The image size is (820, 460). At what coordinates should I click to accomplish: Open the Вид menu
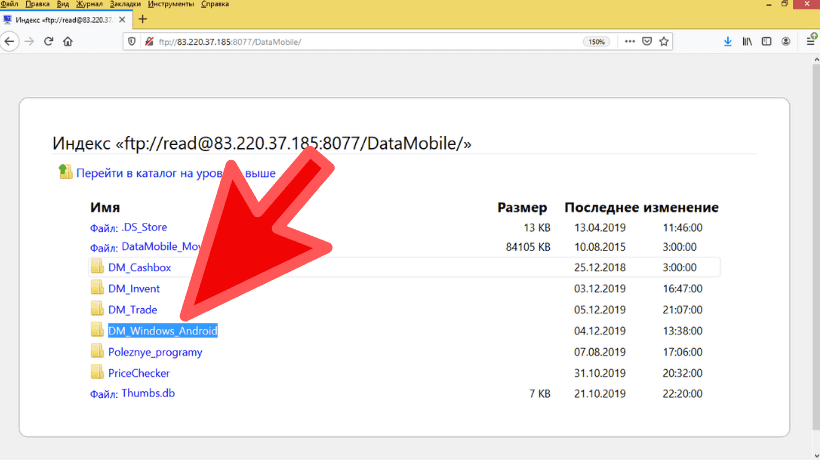coord(63,4)
